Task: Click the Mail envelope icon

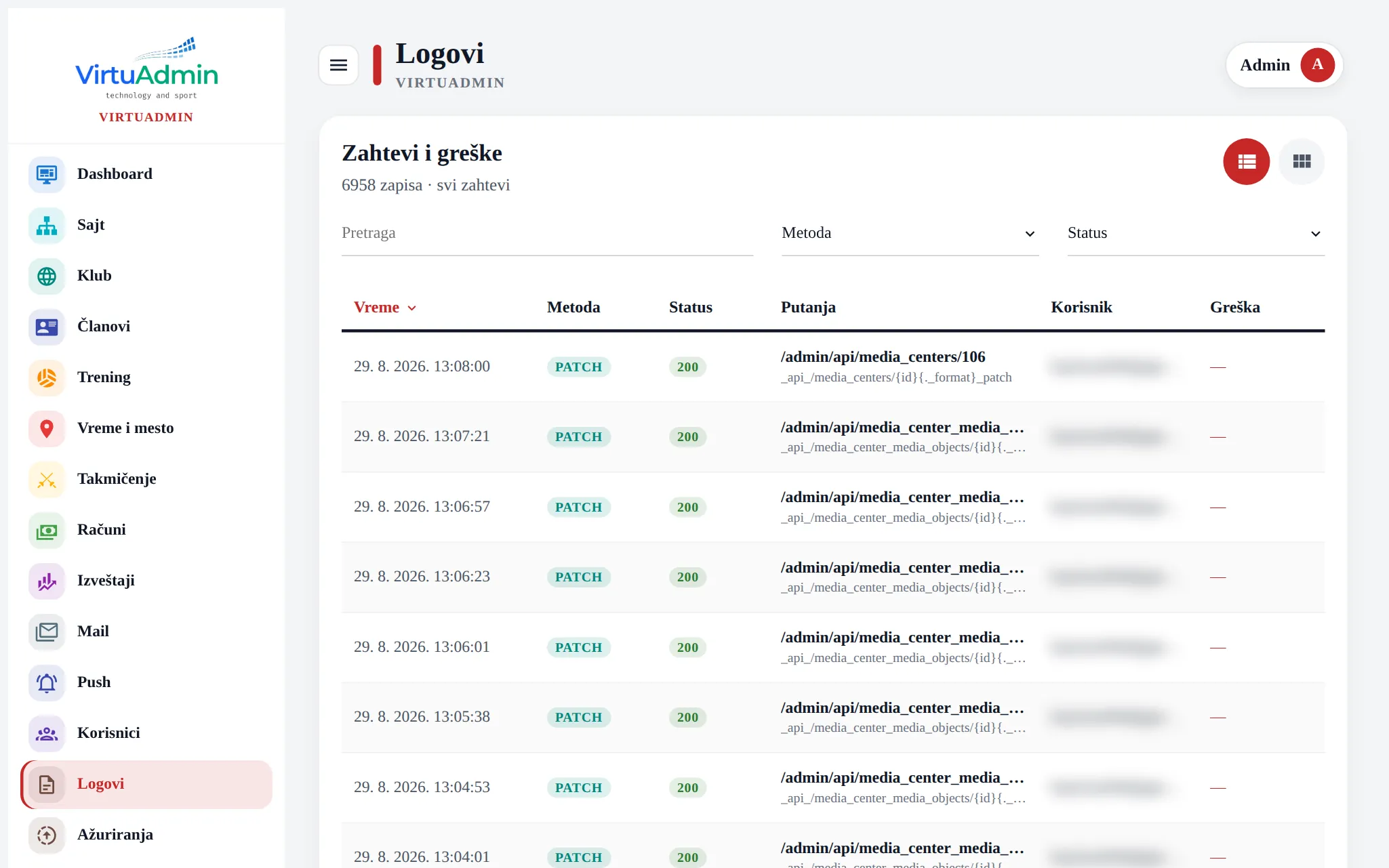Action: (47, 632)
